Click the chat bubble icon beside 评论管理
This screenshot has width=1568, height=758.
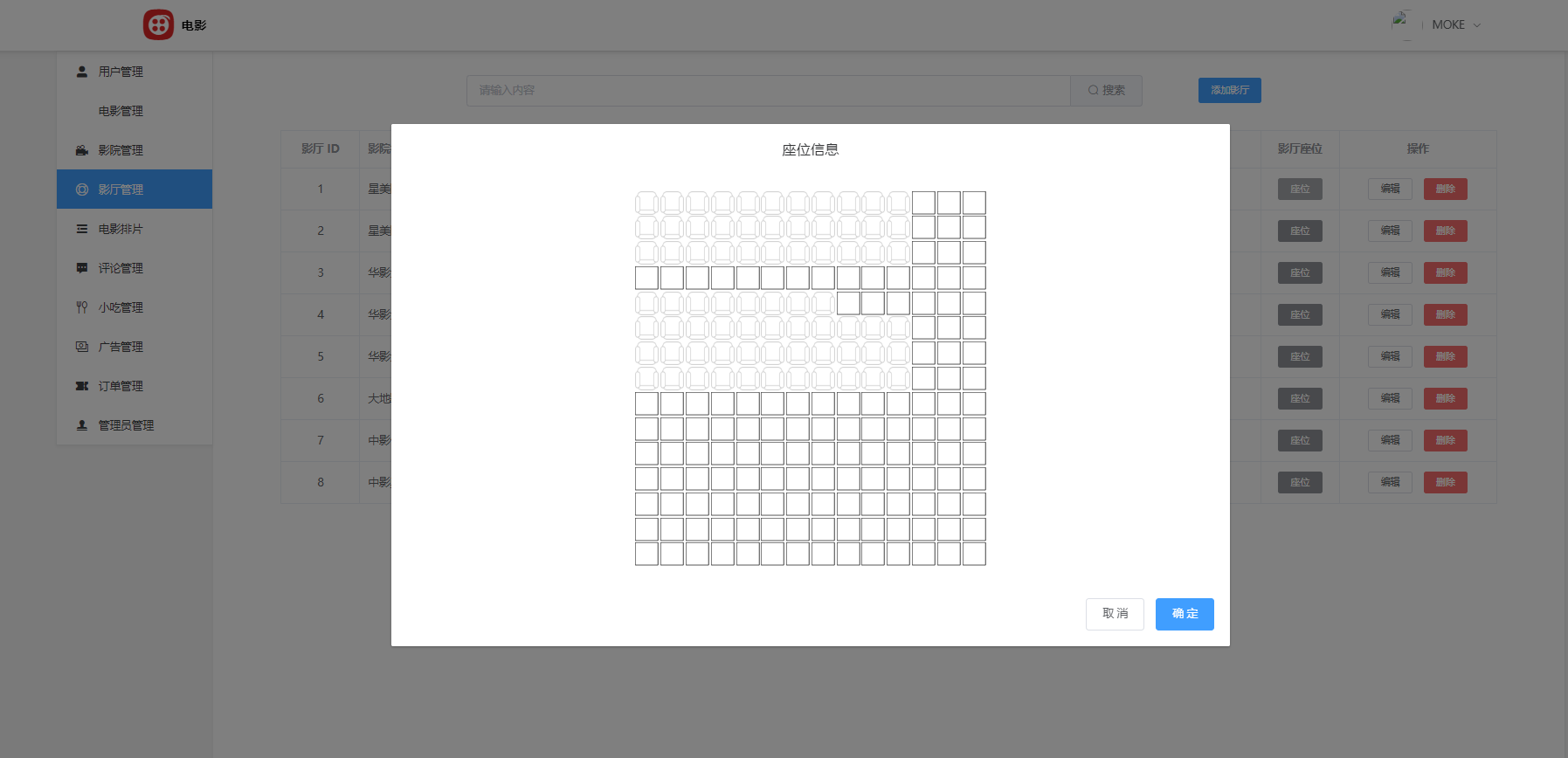point(82,268)
